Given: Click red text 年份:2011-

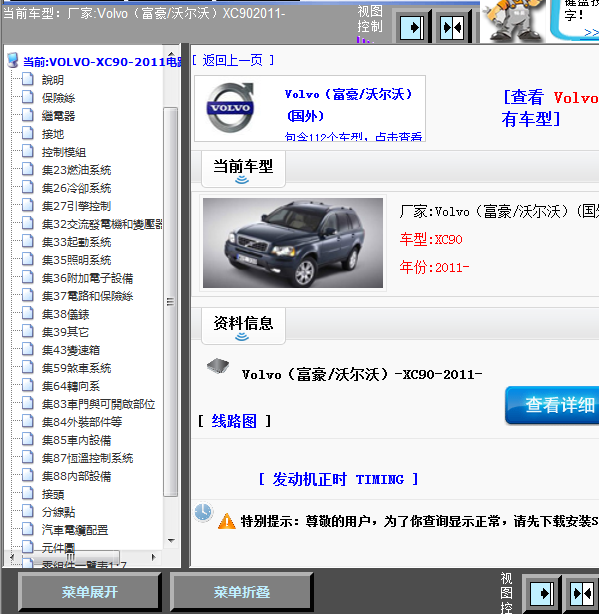Looking at the screenshot, I should (x=434, y=267).
